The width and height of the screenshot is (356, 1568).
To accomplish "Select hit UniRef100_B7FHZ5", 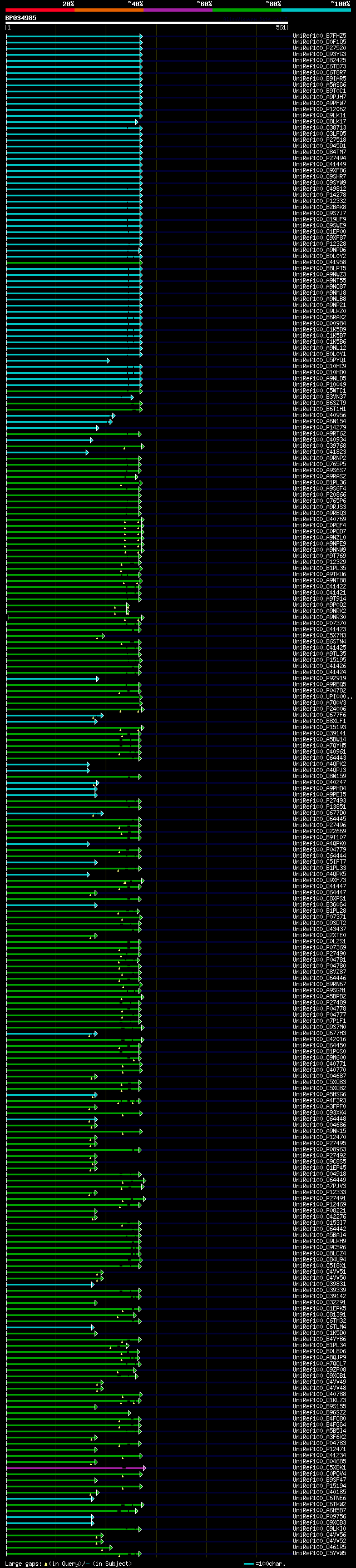I will (319, 36).
